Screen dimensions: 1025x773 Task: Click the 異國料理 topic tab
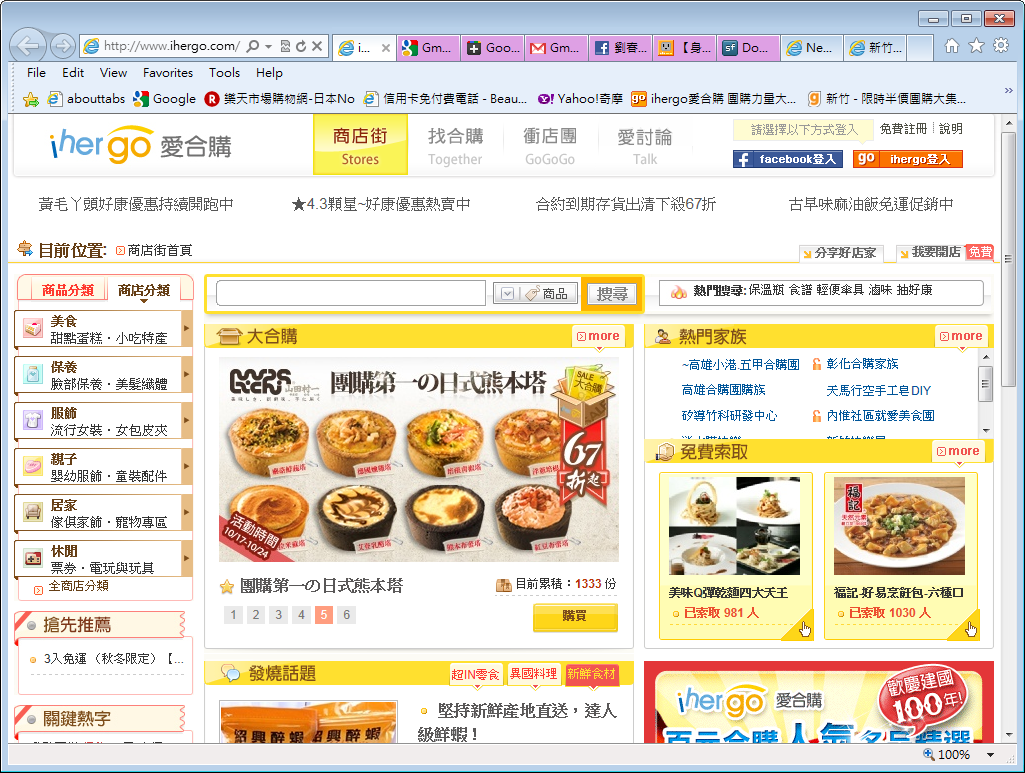pos(533,674)
